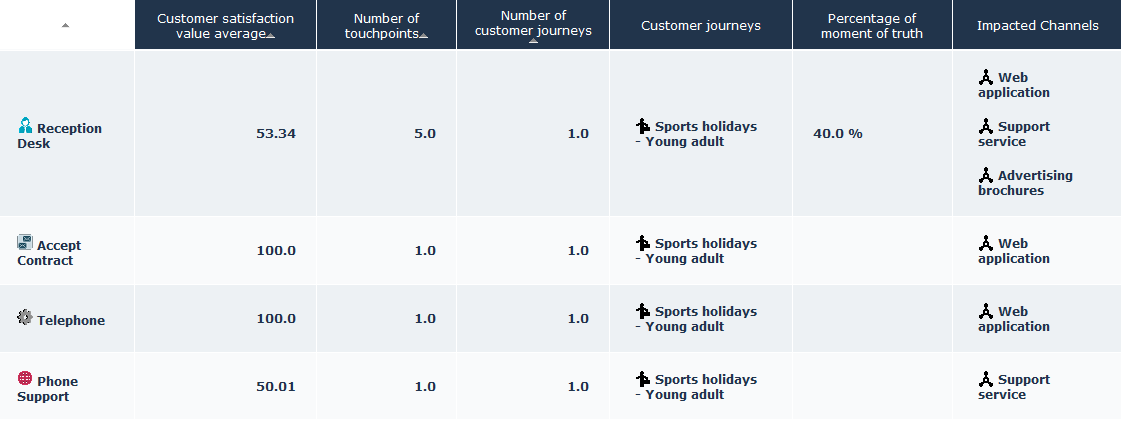Viewport: 1121px width, 421px height.
Task: Click sort arrow in first column header
Action: point(65,25)
